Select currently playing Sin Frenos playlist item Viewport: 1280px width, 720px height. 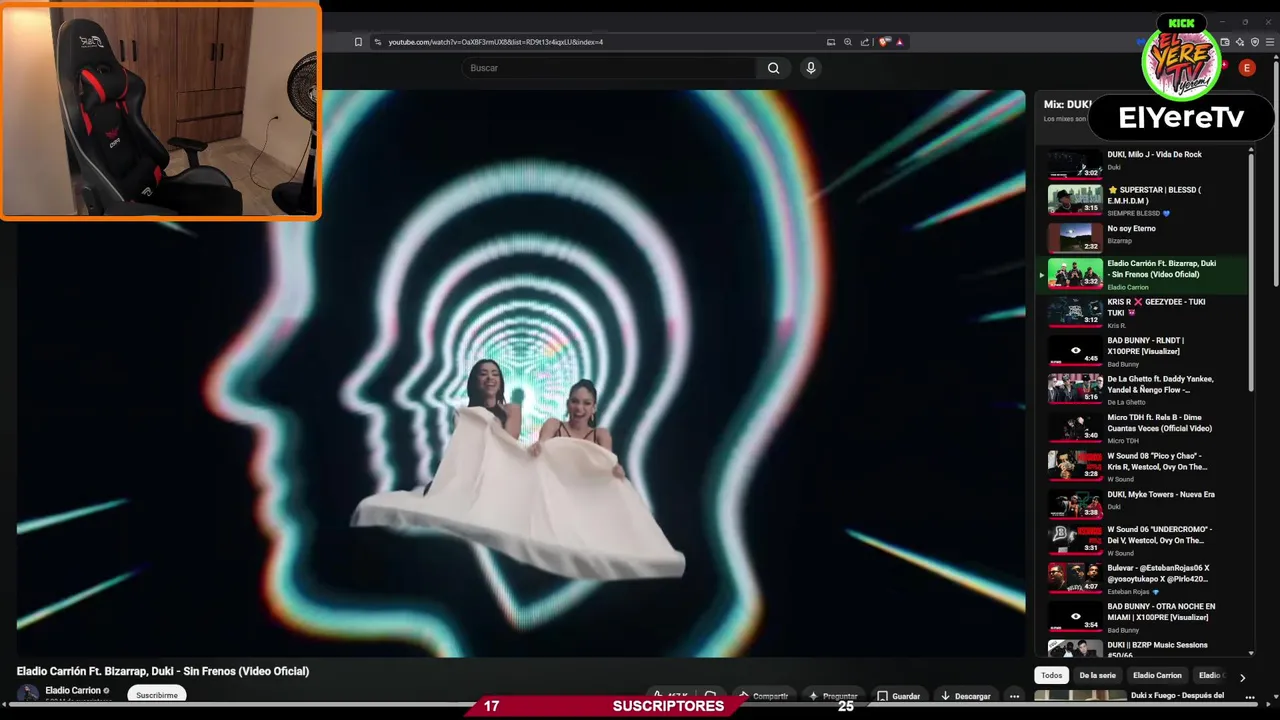coord(1142,274)
